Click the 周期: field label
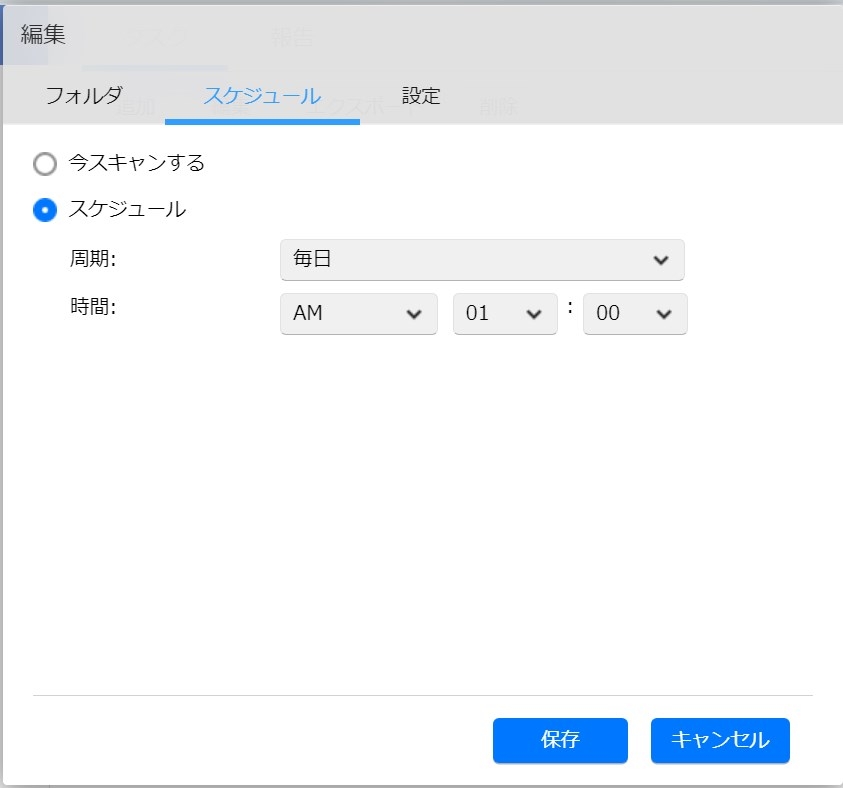Image resolution: width=843 pixels, height=788 pixels. pyautogui.click(x=93, y=259)
